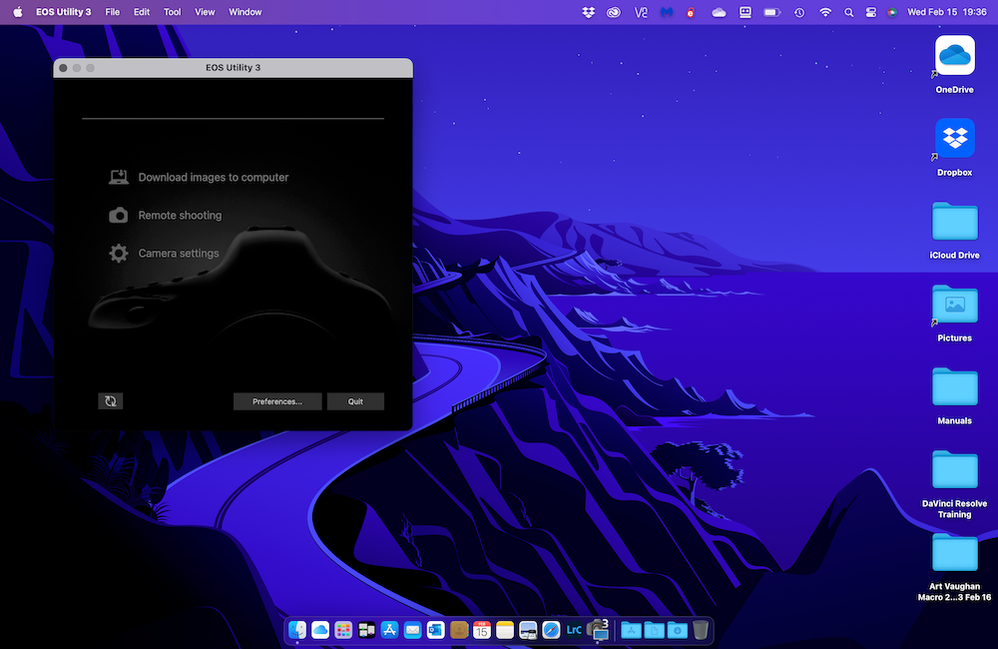This screenshot has height=649, width=998.
Task: Click the Quit button
Action: [x=355, y=401]
